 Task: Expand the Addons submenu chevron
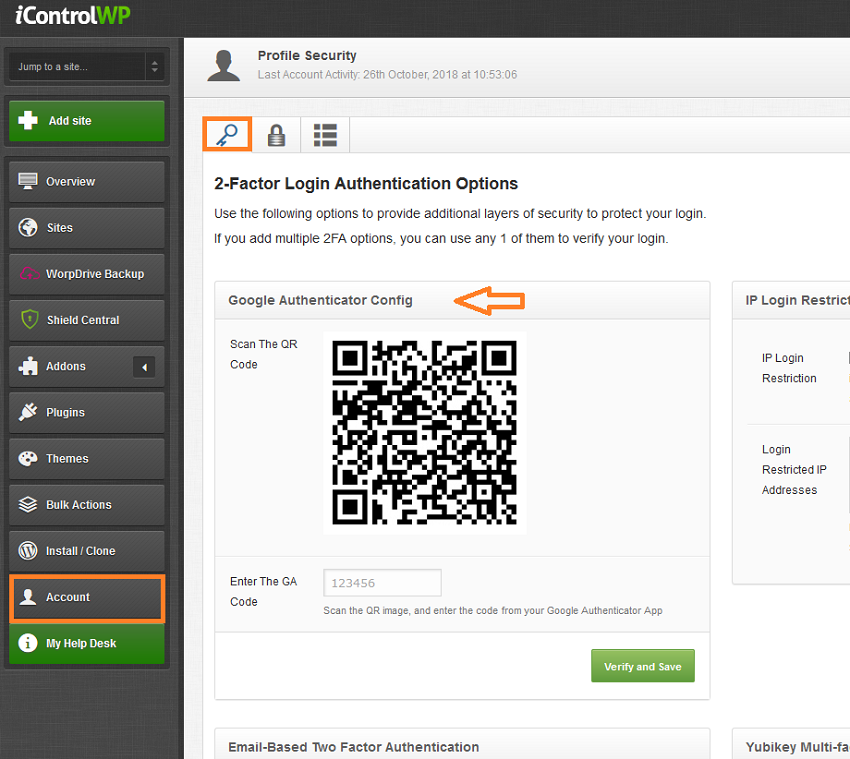144,366
